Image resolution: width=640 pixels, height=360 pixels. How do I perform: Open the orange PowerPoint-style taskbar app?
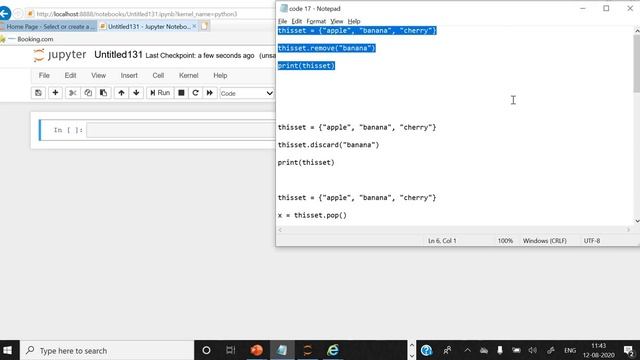tap(256, 350)
